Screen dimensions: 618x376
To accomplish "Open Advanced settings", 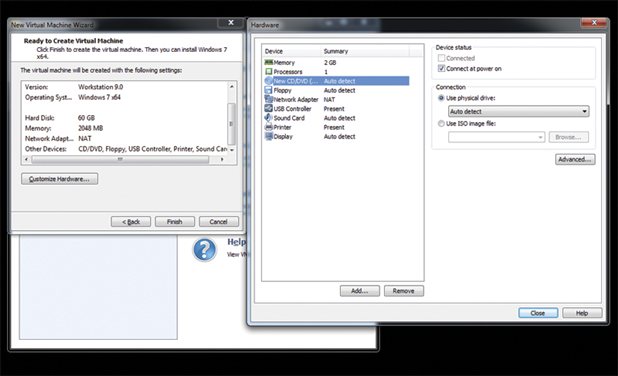I will click(x=575, y=159).
